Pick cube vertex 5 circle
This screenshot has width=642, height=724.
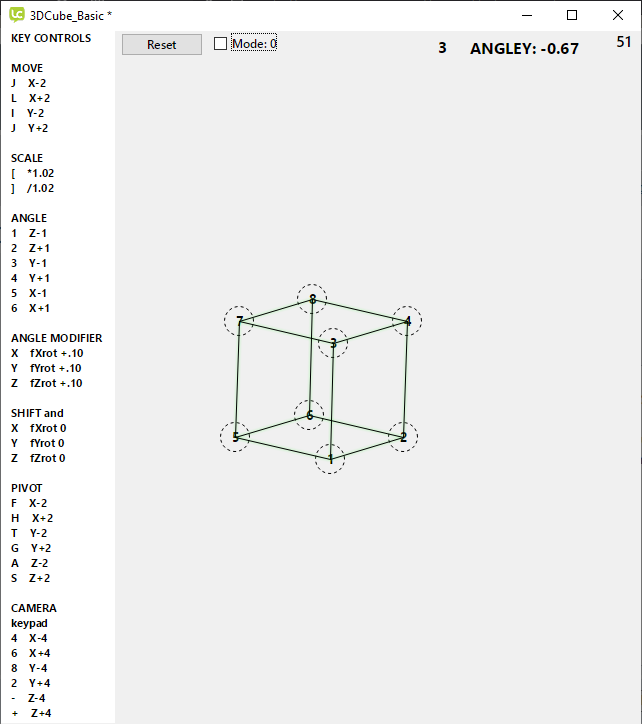[235, 437]
